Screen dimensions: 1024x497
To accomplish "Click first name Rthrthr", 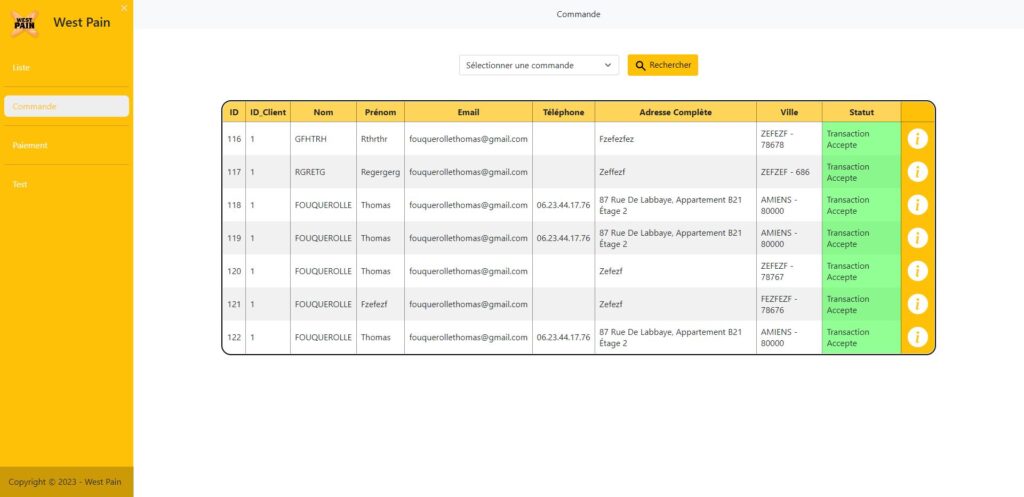I will [x=374, y=139].
